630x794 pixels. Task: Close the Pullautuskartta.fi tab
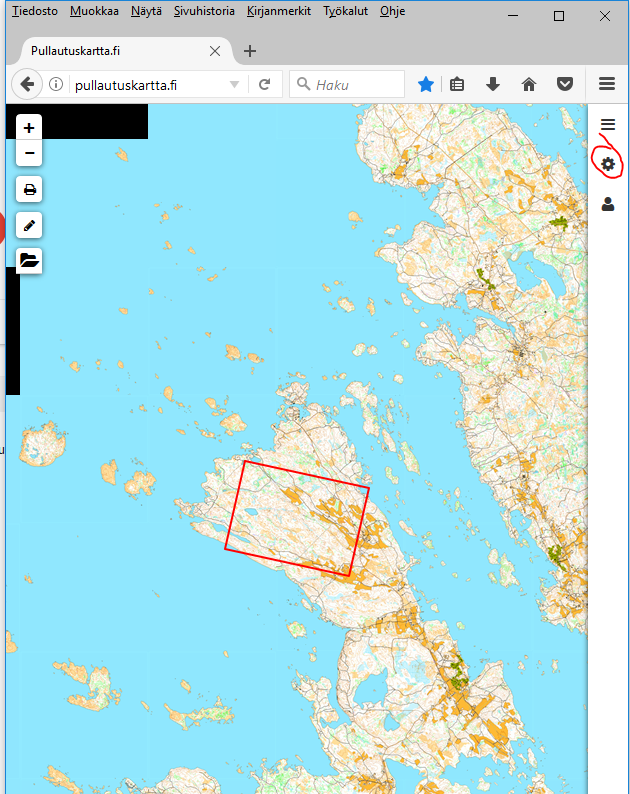[x=215, y=51]
